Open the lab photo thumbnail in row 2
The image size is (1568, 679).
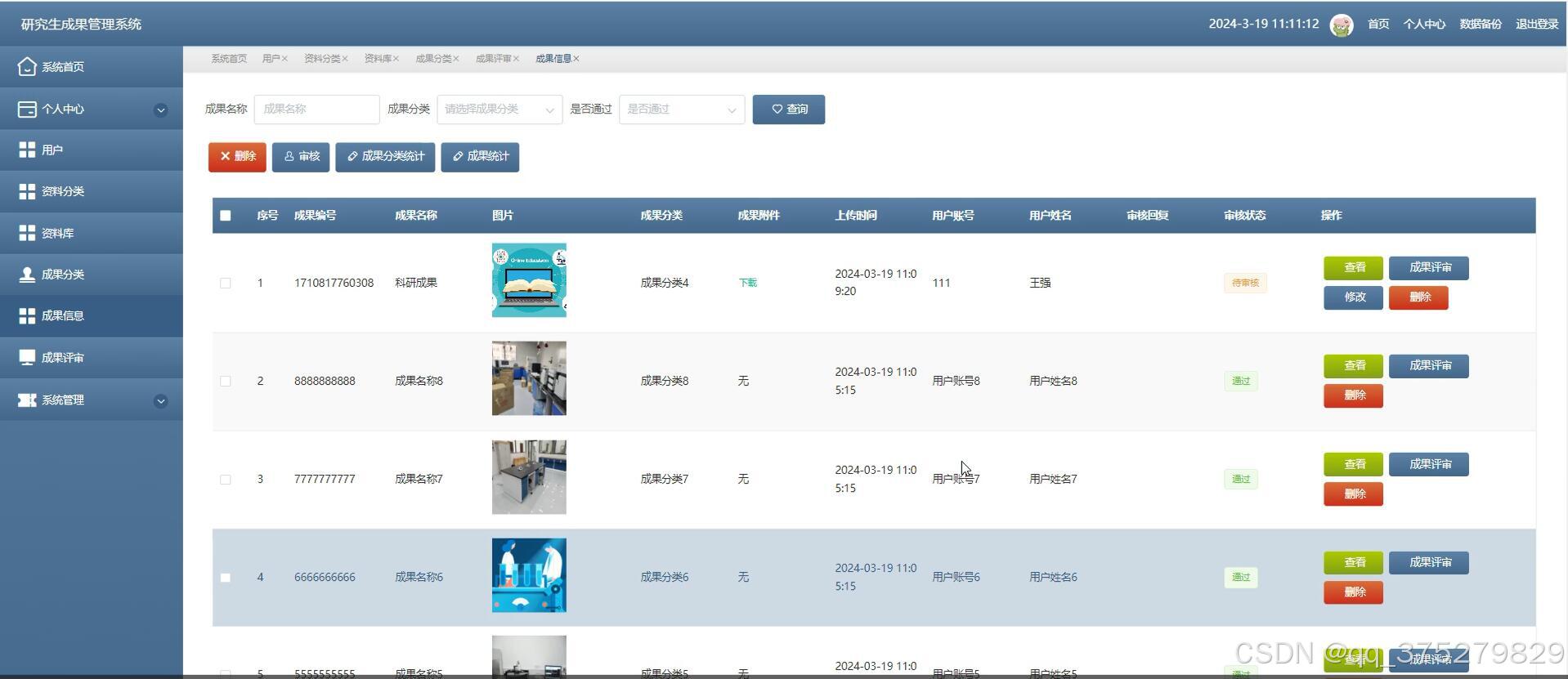(x=529, y=378)
